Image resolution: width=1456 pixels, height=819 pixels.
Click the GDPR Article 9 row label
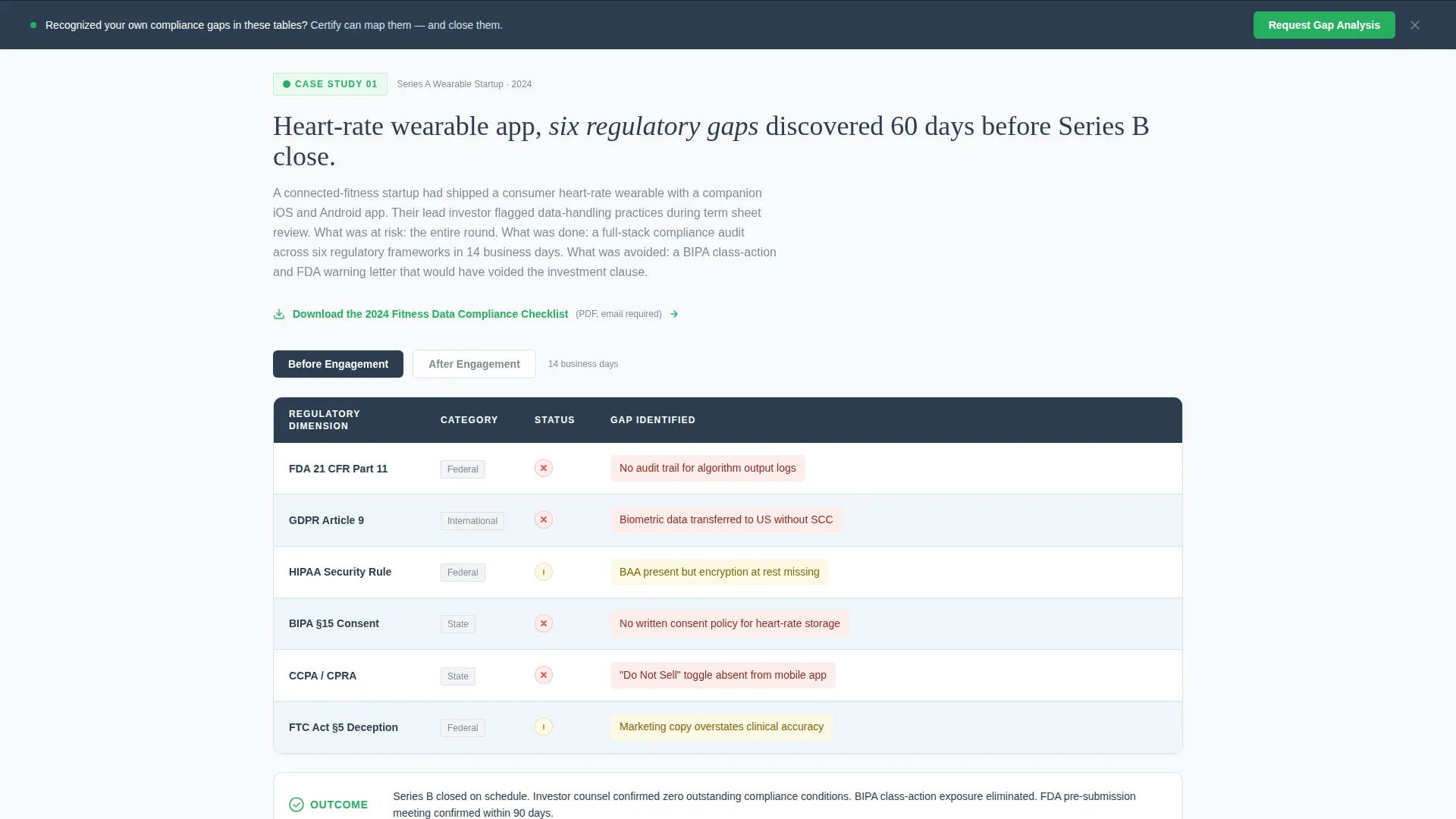tap(326, 520)
